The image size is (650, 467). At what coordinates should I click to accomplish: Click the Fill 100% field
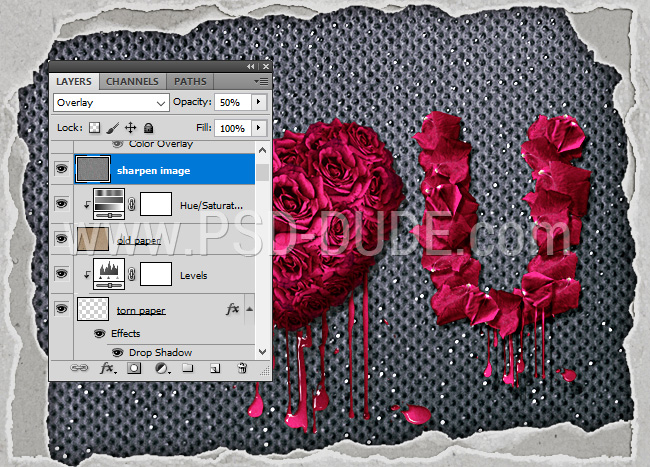232,128
